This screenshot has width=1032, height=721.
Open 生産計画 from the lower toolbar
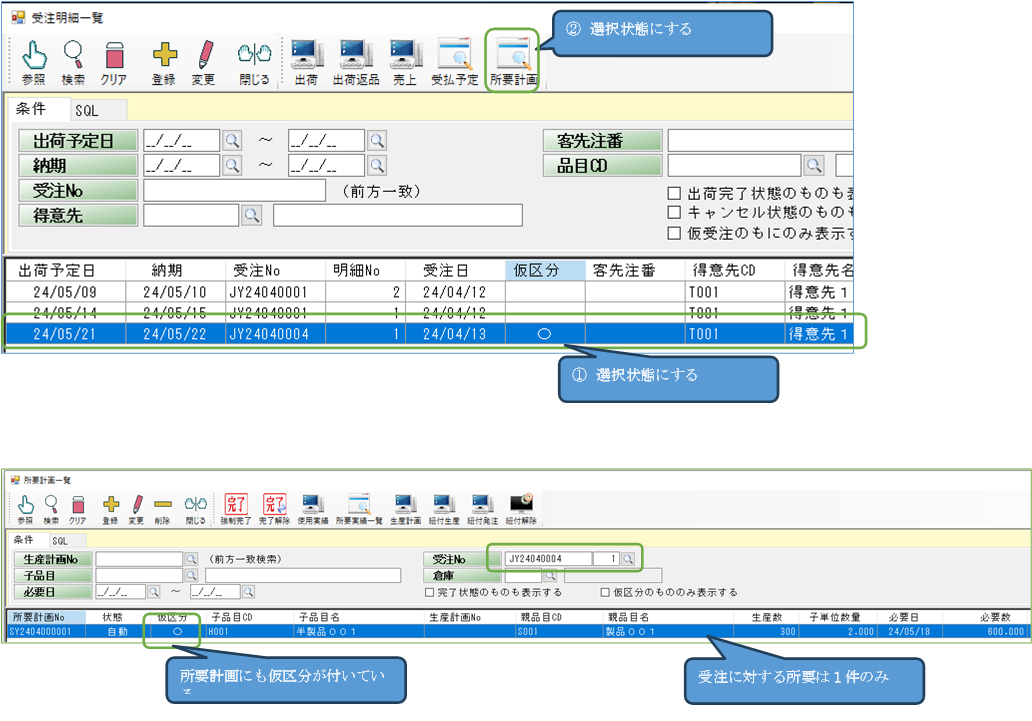406,508
